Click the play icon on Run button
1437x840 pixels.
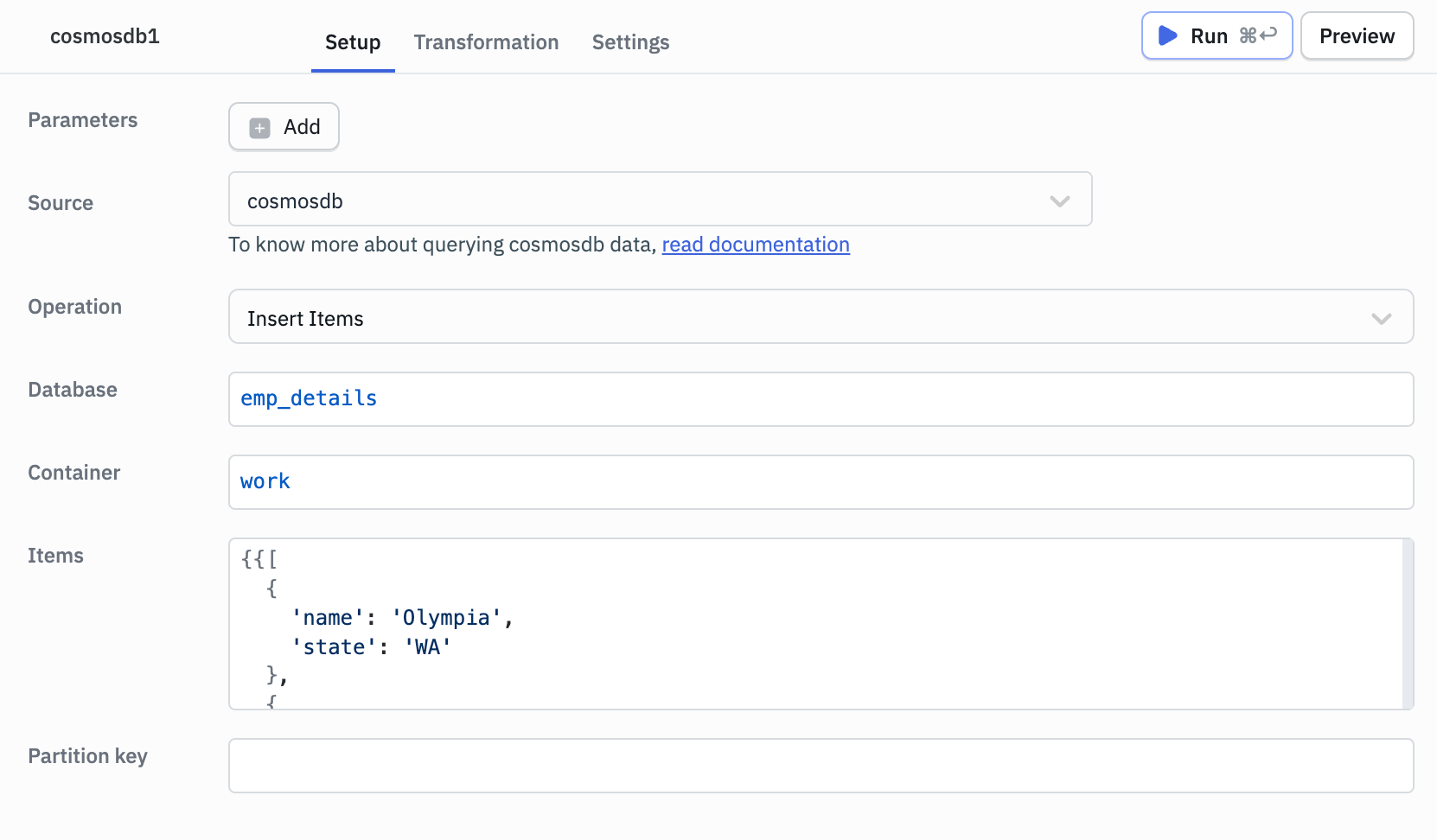[1167, 35]
